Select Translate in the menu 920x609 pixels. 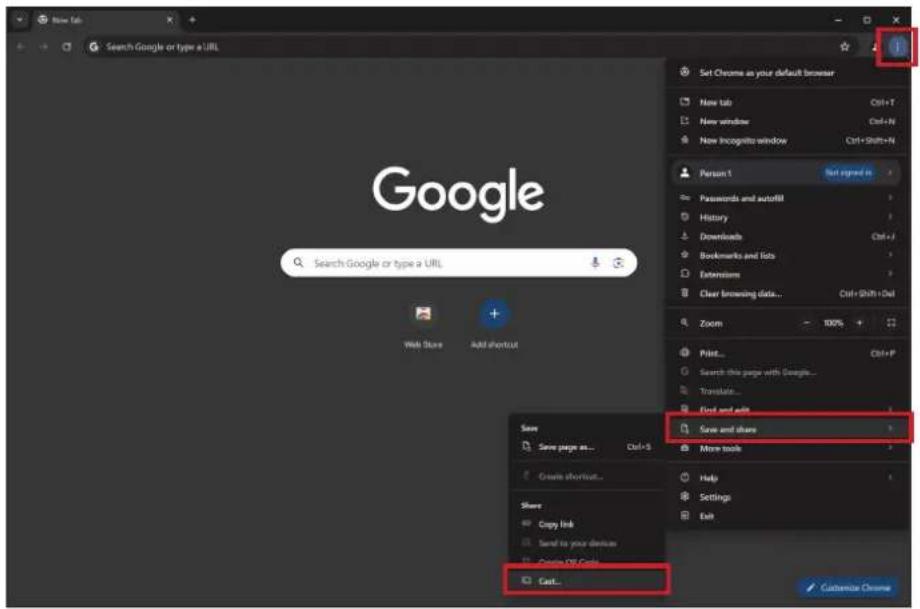pyautogui.click(x=788, y=391)
